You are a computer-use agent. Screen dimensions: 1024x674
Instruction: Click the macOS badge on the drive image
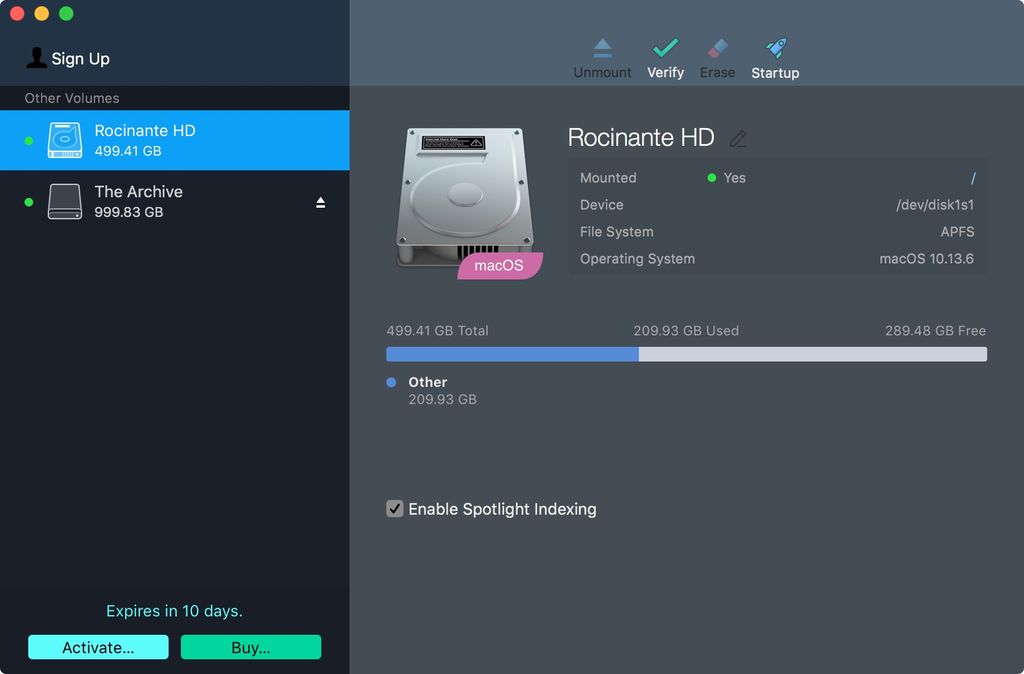(499, 265)
